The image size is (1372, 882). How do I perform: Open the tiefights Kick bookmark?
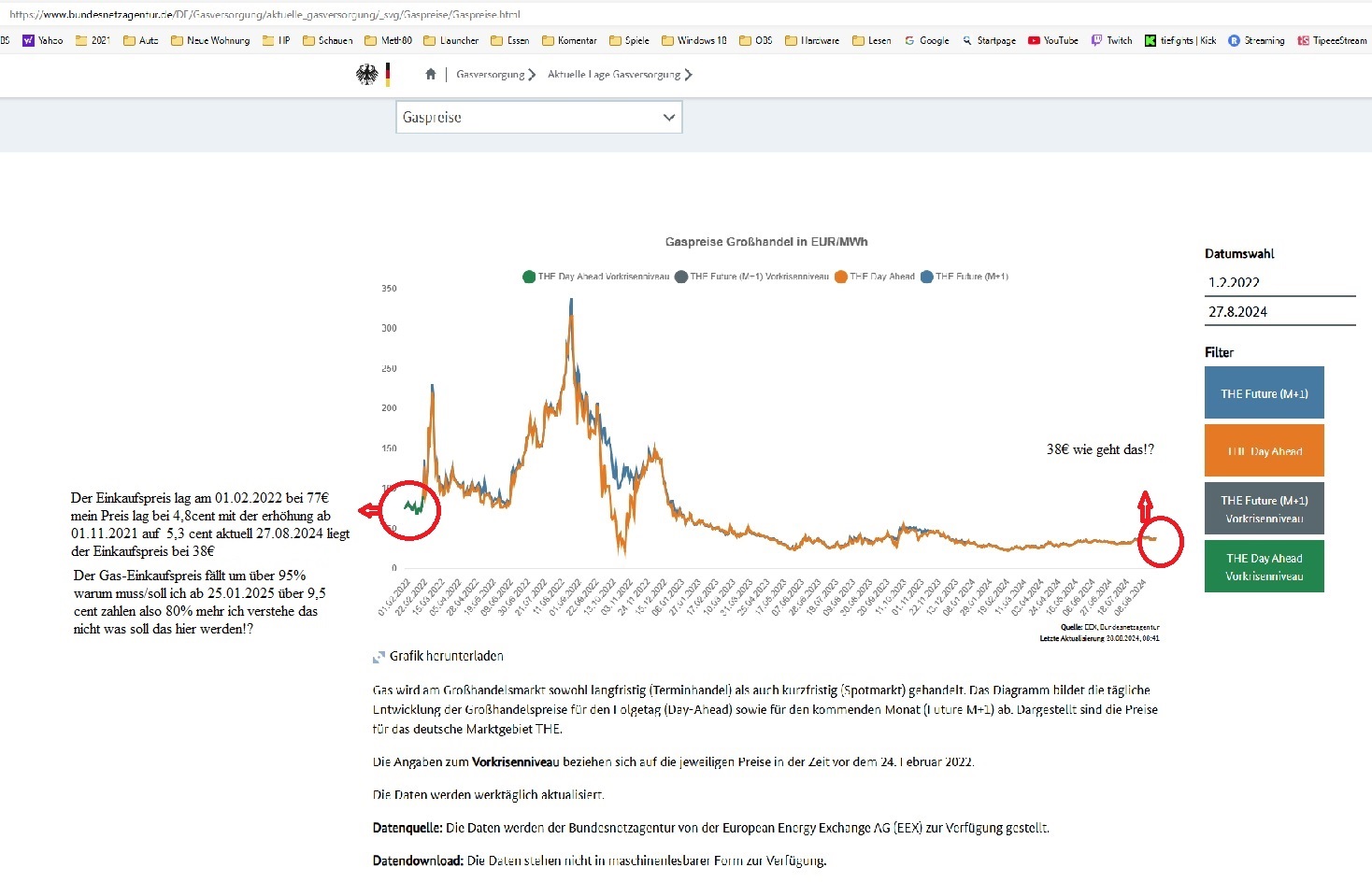pos(1180,40)
